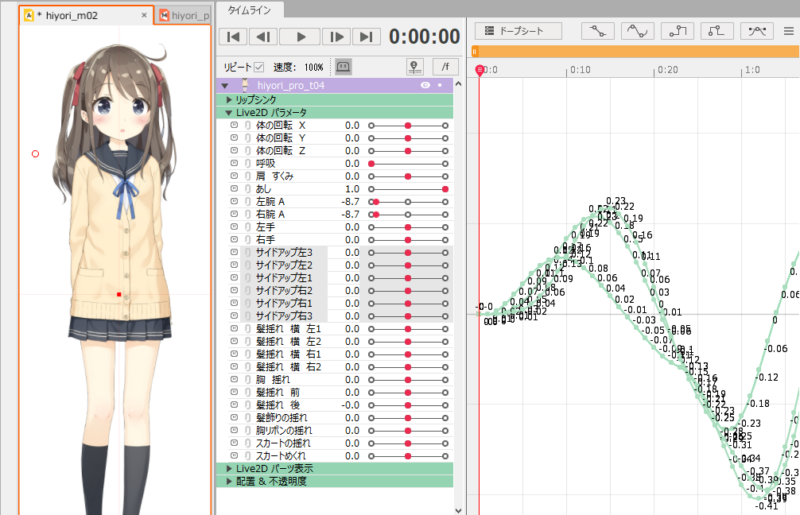Open the ドープシート dope sheet view
The image size is (800, 515).
click(x=518, y=31)
